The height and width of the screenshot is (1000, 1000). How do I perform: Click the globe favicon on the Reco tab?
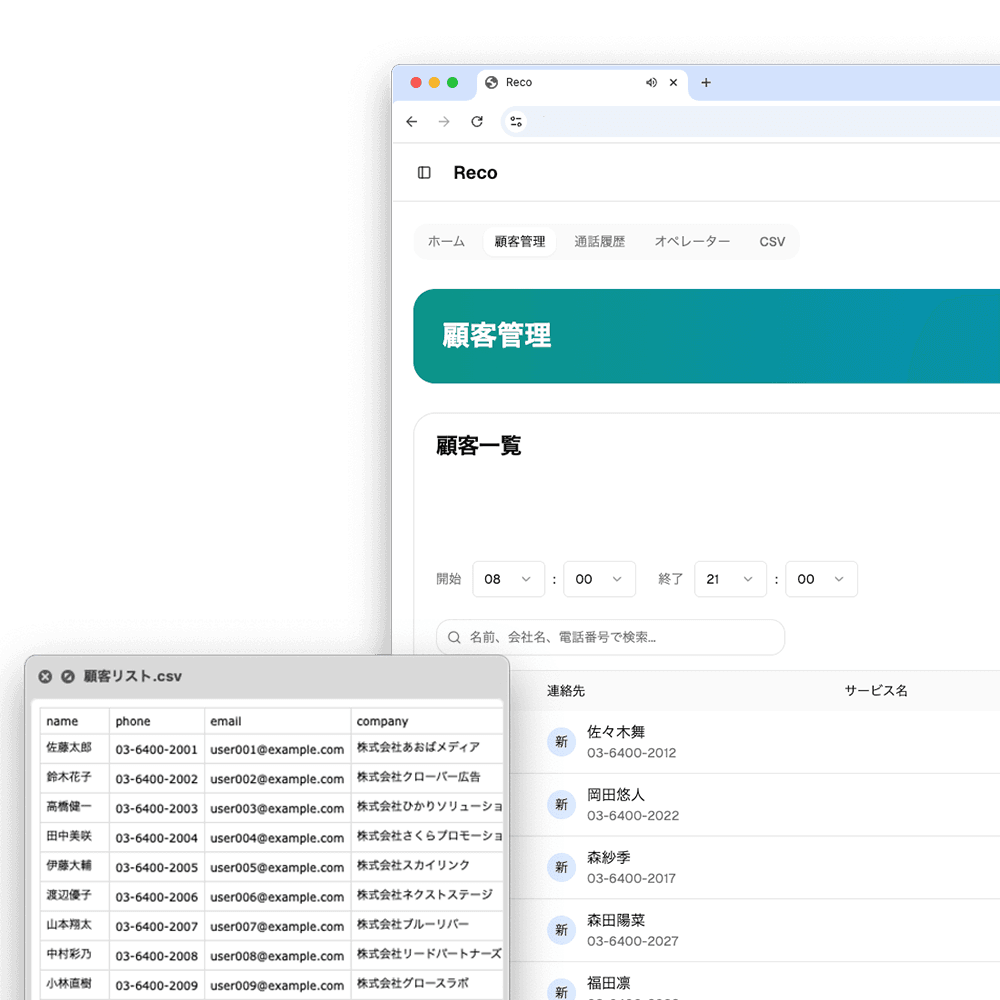coord(490,82)
